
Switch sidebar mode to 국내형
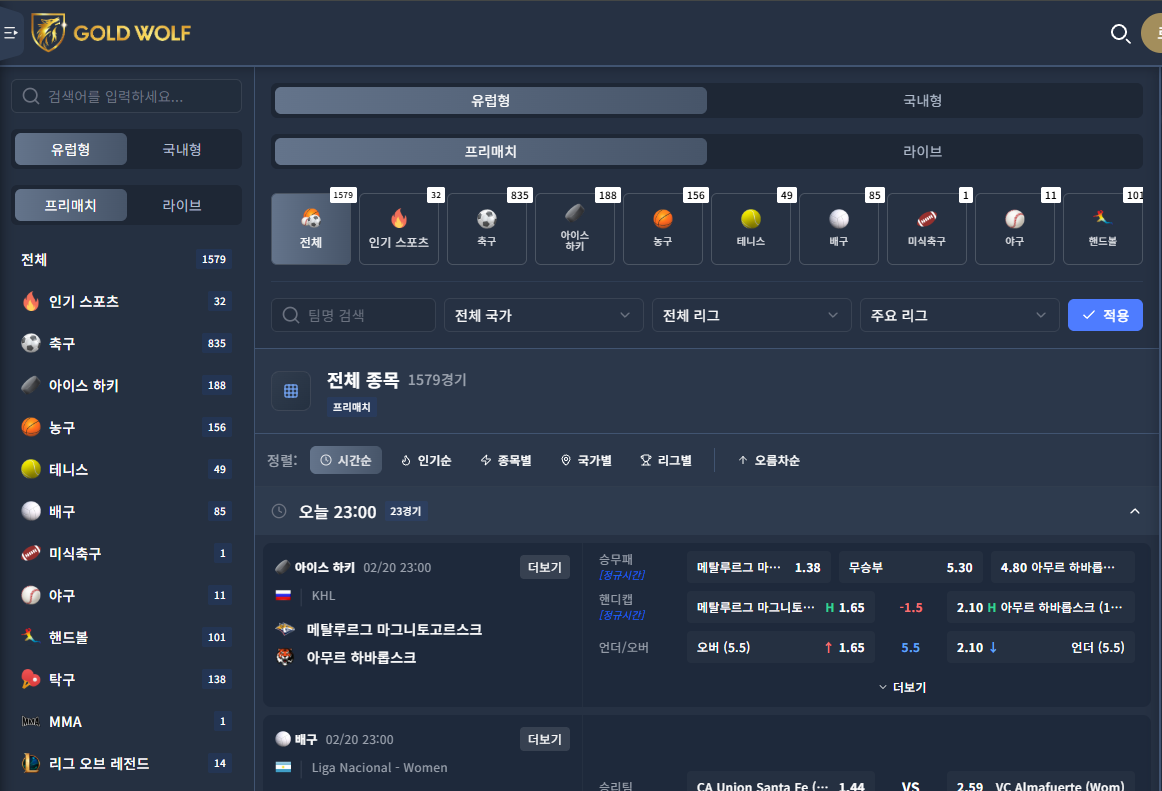click(x=182, y=149)
